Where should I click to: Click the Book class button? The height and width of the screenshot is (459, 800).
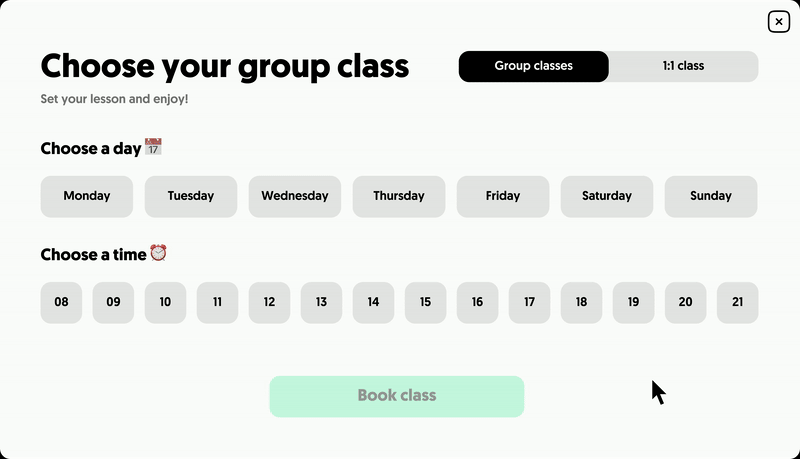[x=397, y=396]
